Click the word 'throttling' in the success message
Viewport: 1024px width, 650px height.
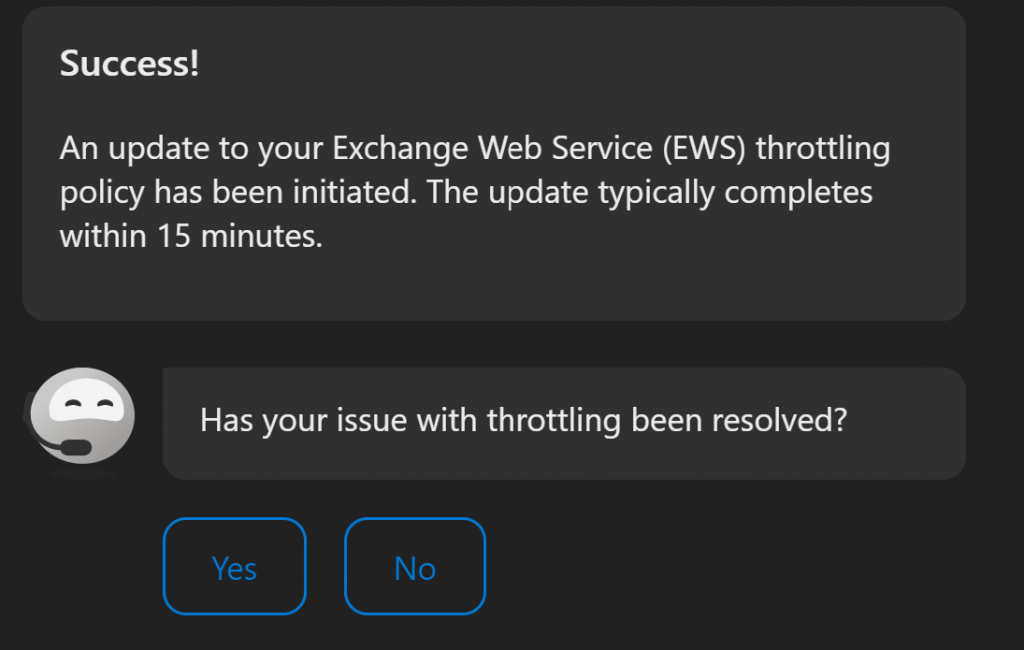(x=823, y=148)
